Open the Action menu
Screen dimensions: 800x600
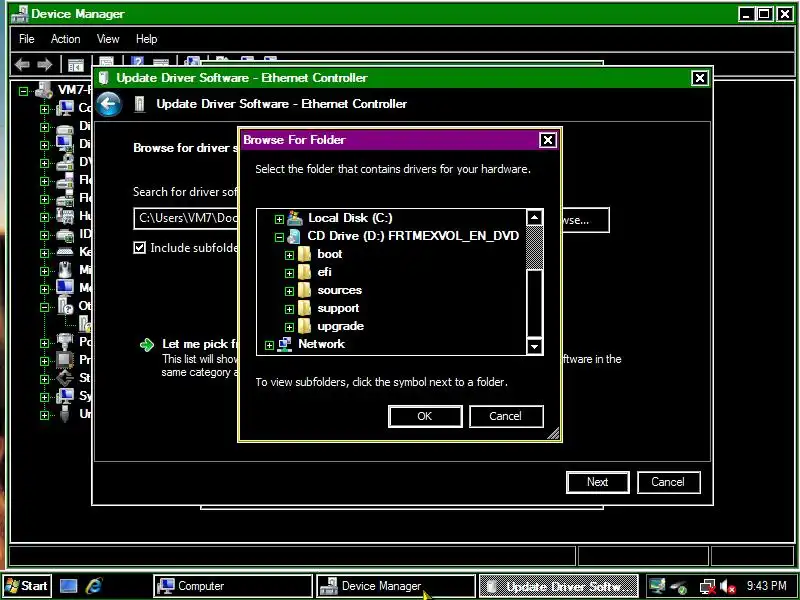pos(65,39)
